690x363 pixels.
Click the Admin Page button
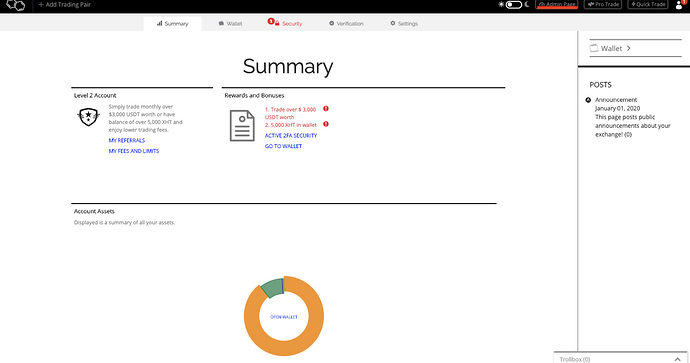coord(557,4)
